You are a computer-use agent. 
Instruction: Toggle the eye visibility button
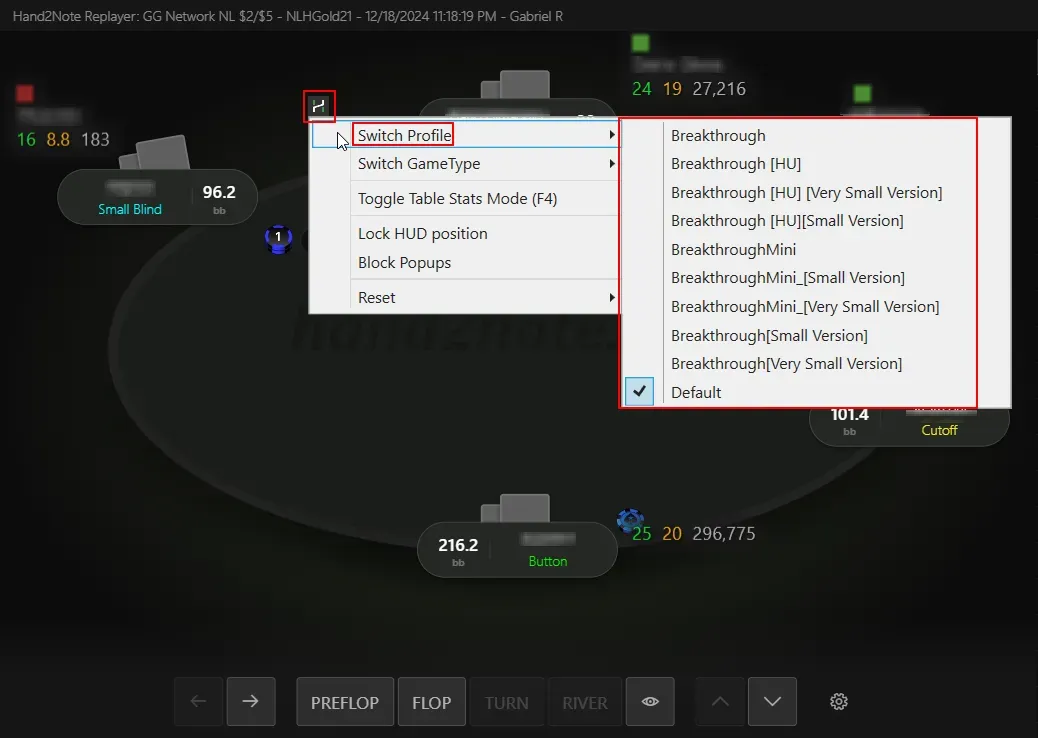click(650, 702)
